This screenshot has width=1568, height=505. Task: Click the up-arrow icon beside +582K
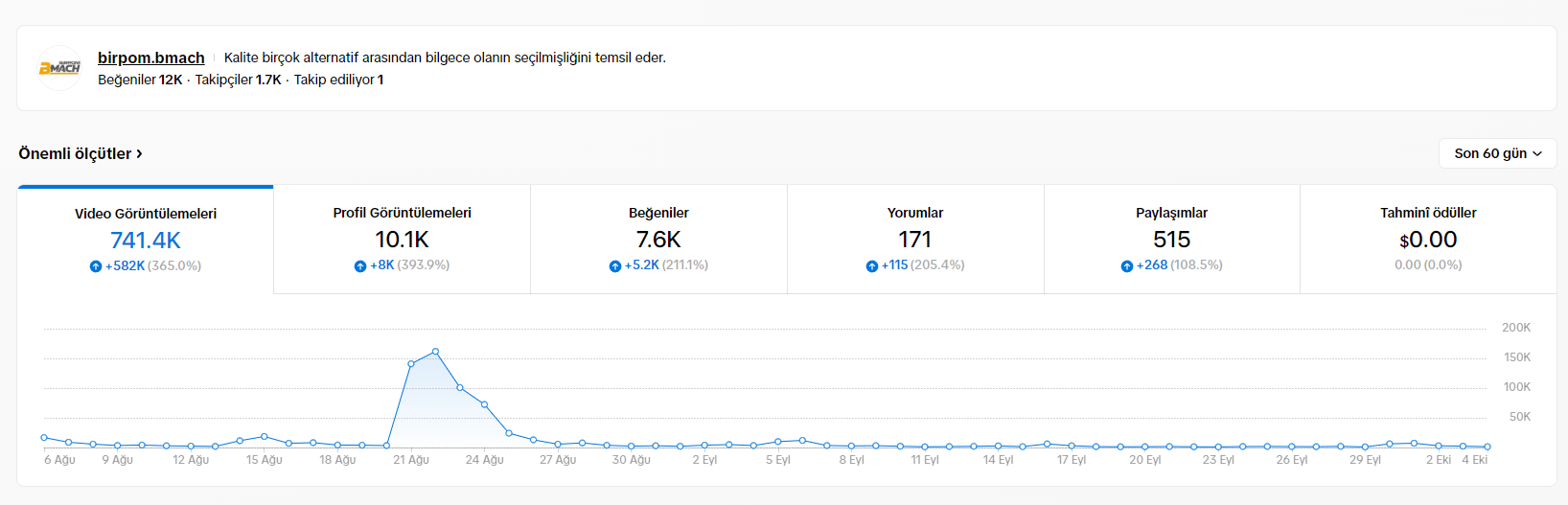tap(96, 266)
